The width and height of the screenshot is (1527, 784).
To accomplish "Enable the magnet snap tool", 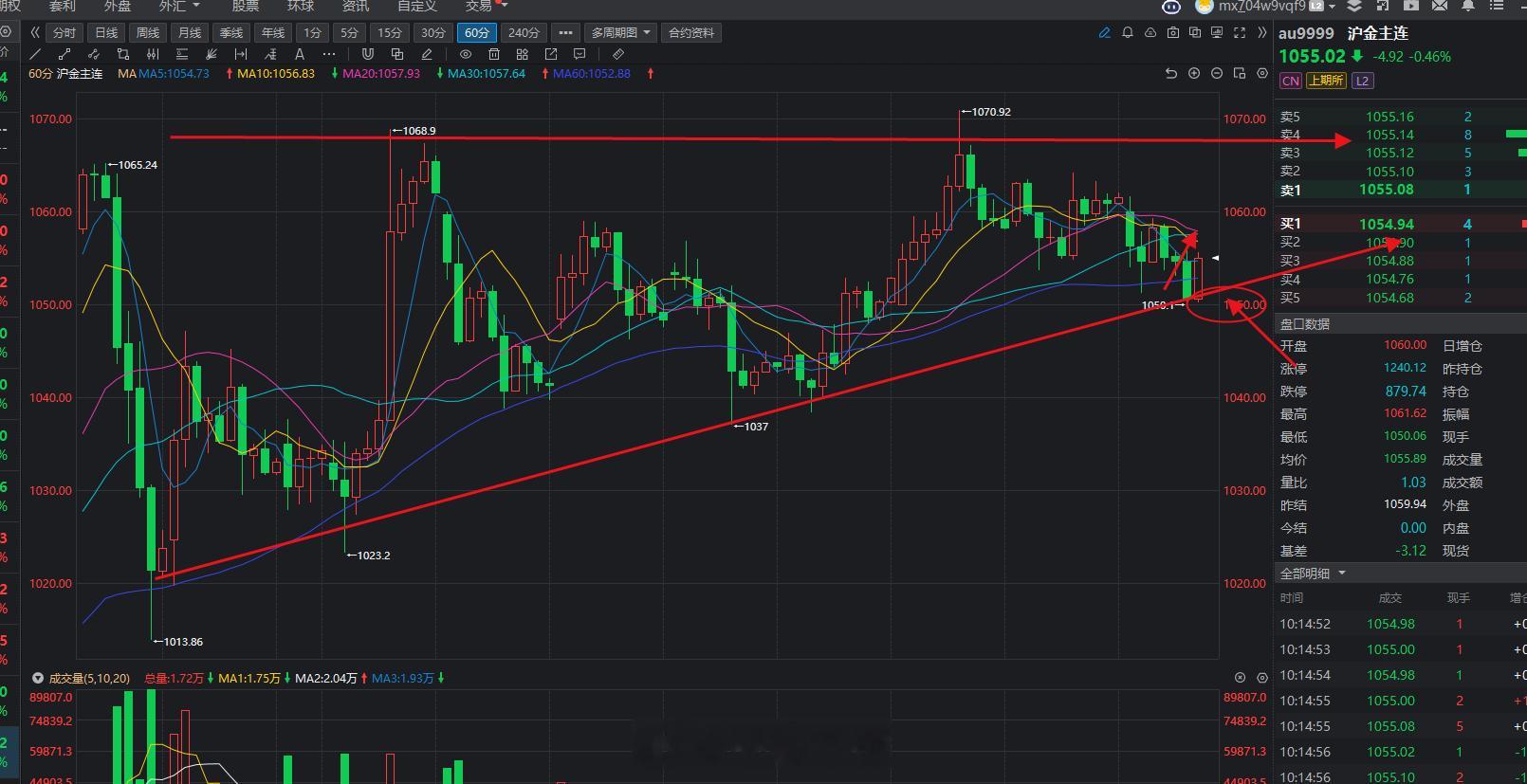I will (x=368, y=54).
